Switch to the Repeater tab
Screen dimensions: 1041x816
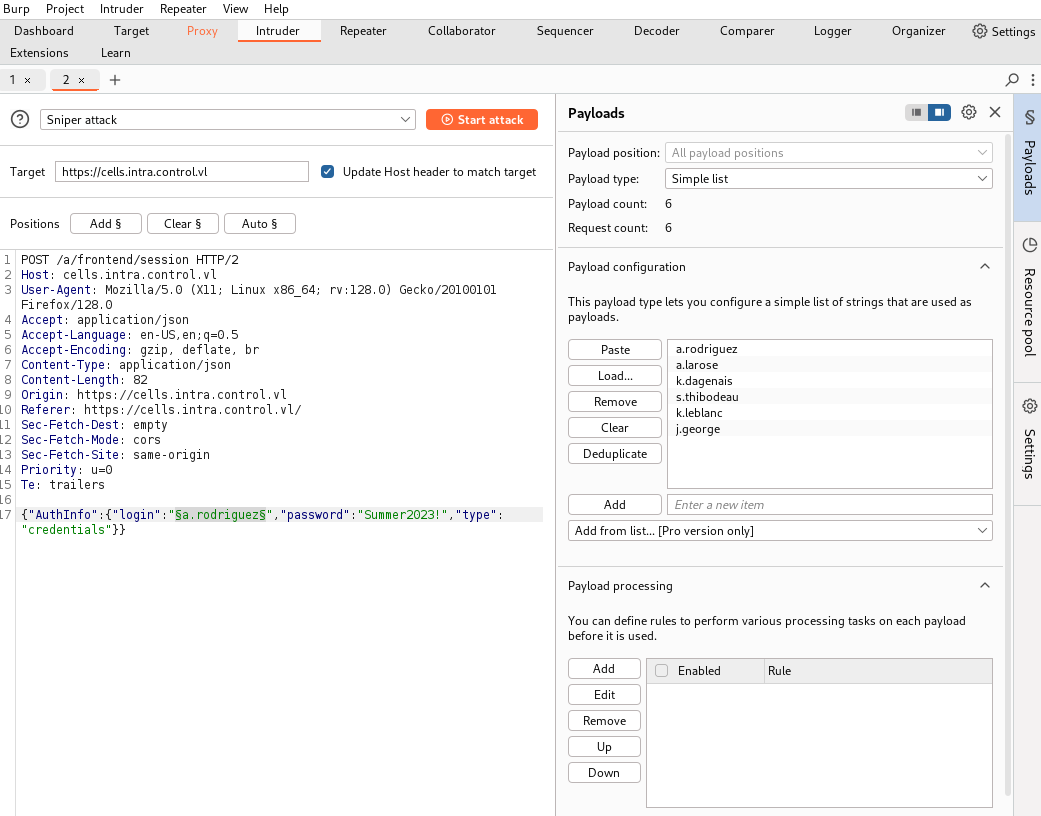click(x=363, y=31)
